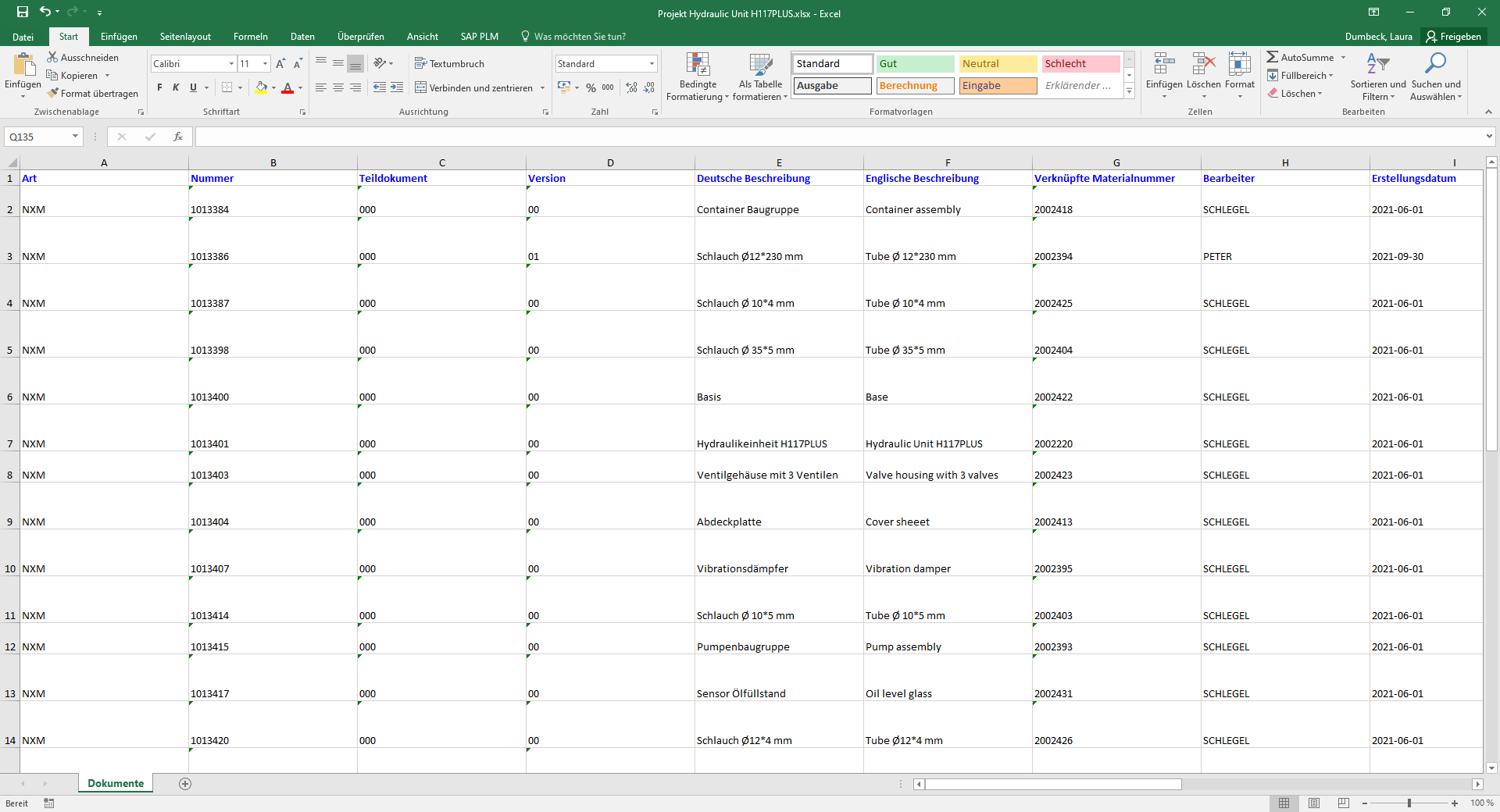Open Bedingte Formatierung menu

coord(698,76)
